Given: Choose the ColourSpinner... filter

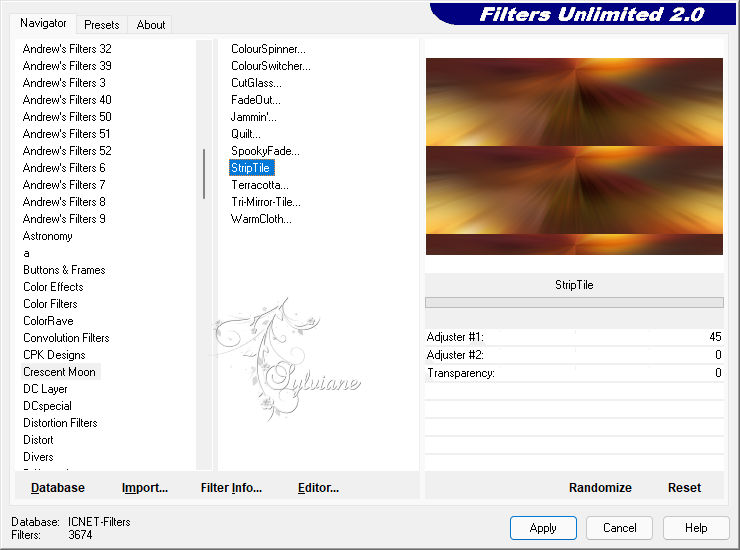Looking at the screenshot, I should tap(268, 49).
